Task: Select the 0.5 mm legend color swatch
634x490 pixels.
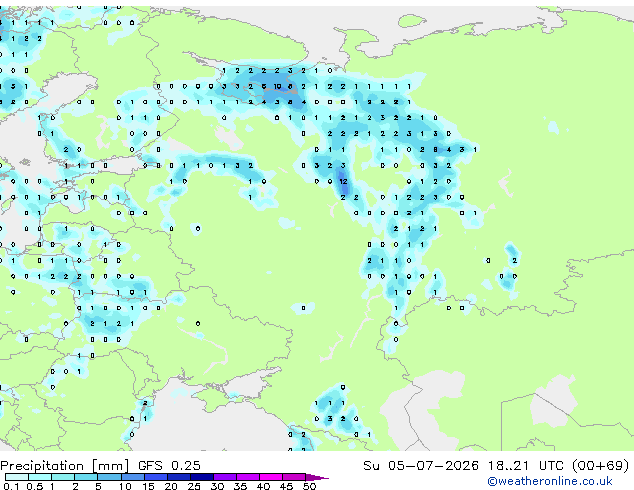Action: tap(40, 477)
